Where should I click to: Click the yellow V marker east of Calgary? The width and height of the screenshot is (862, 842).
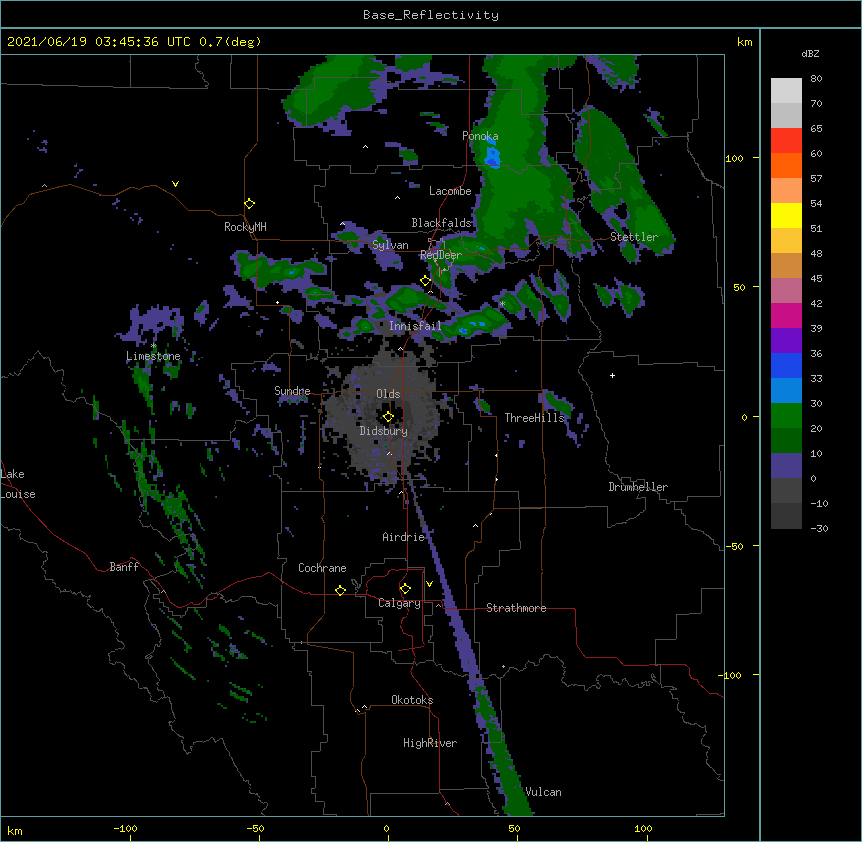coord(429,584)
